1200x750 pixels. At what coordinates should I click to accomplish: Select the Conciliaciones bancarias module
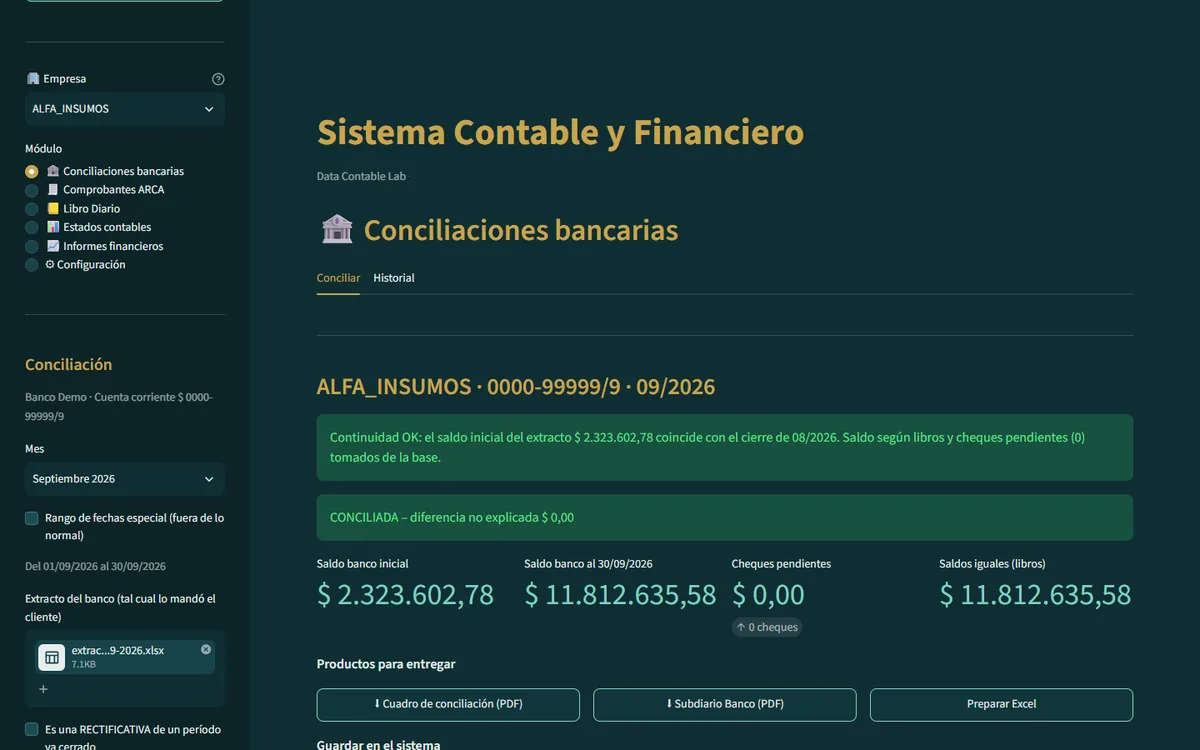[105, 171]
